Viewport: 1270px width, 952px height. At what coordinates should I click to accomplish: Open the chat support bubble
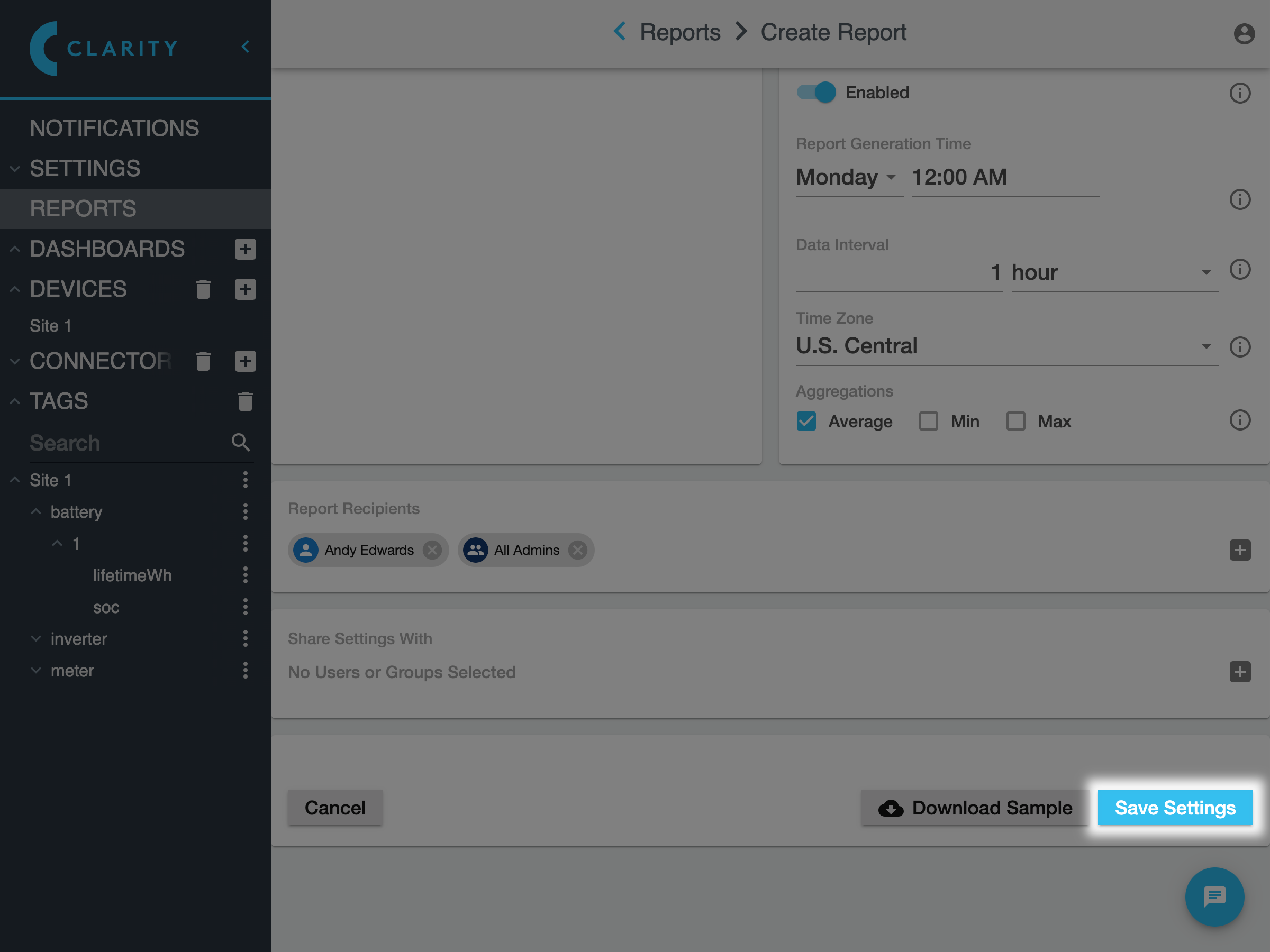(1214, 896)
